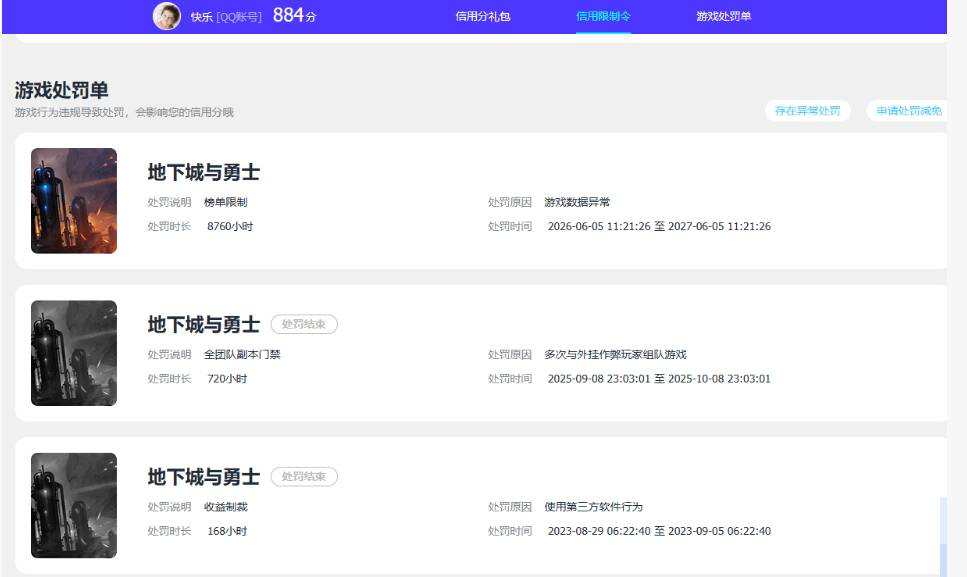Open the 游戏处罚单 tab

[x=723, y=17]
